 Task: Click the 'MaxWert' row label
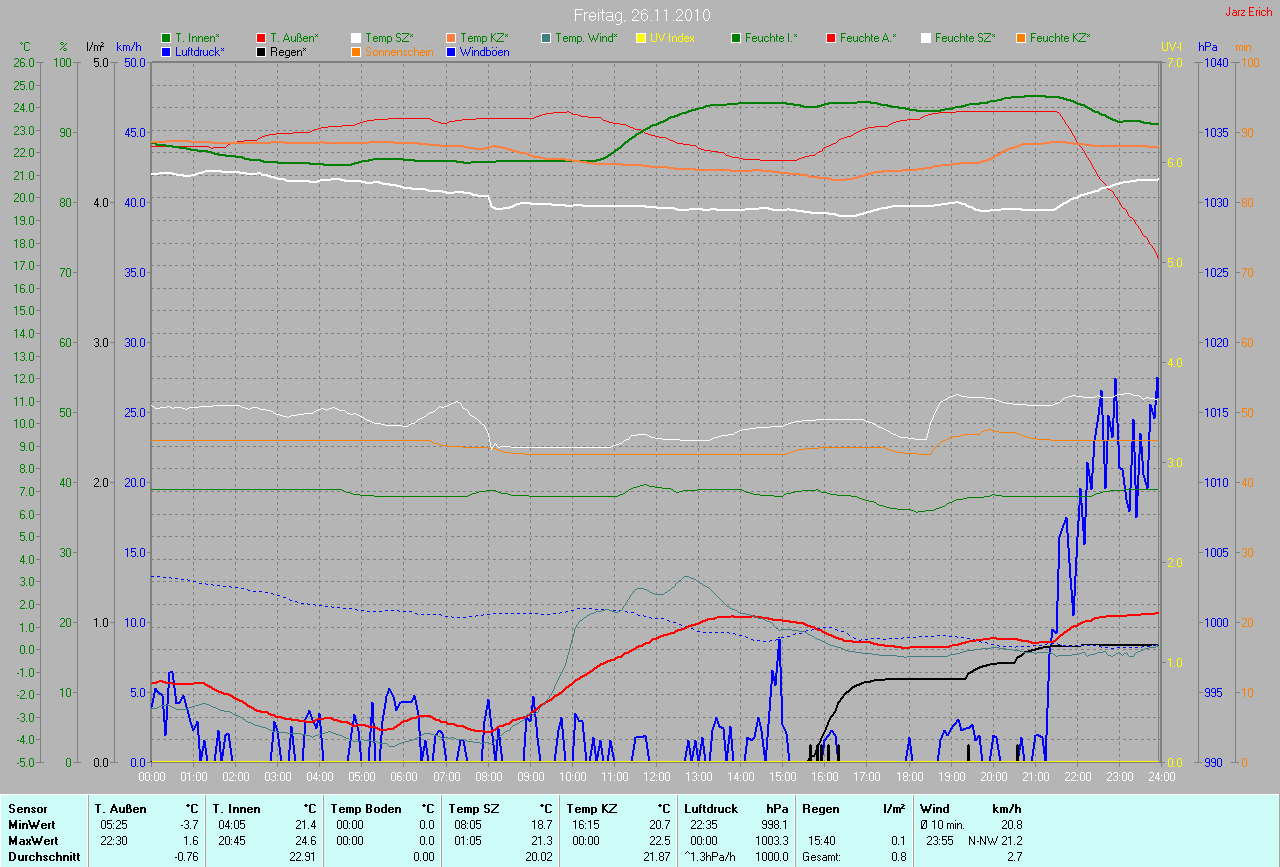tap(32, 840)
